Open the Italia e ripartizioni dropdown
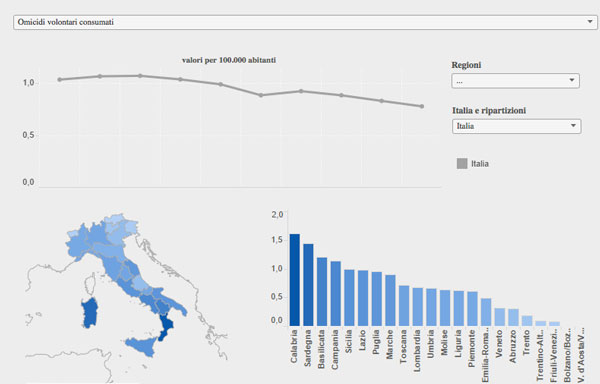Viewport: 600px width, 384px height. pos(517,126)
